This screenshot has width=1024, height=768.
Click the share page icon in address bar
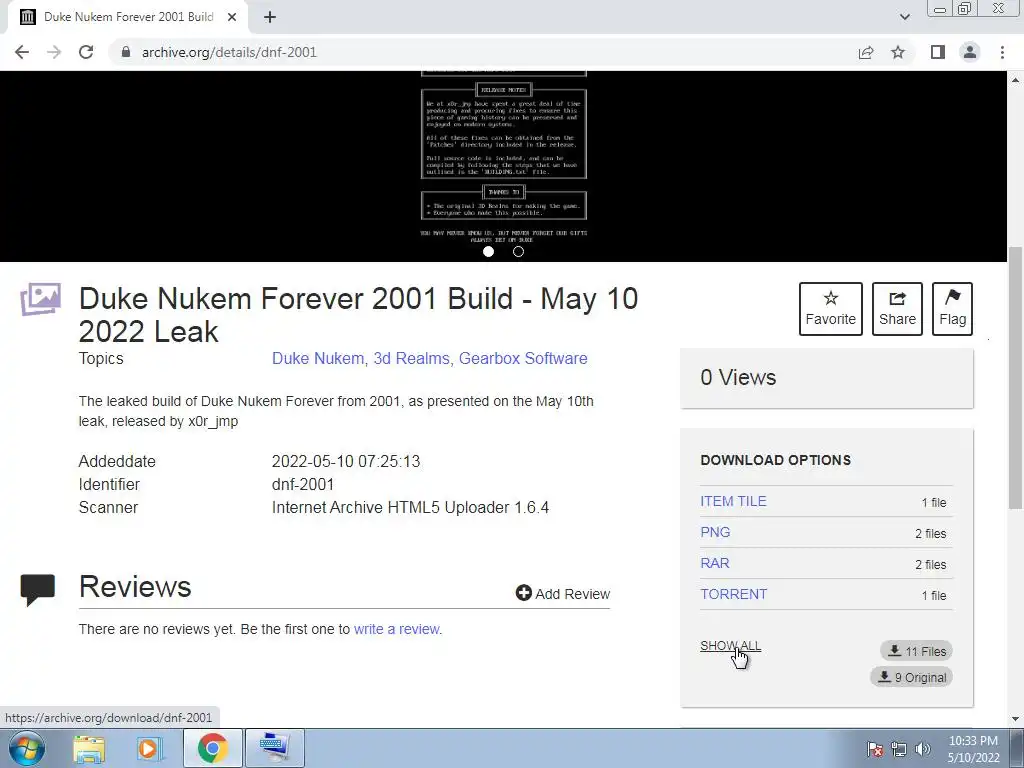pos(866,52)
